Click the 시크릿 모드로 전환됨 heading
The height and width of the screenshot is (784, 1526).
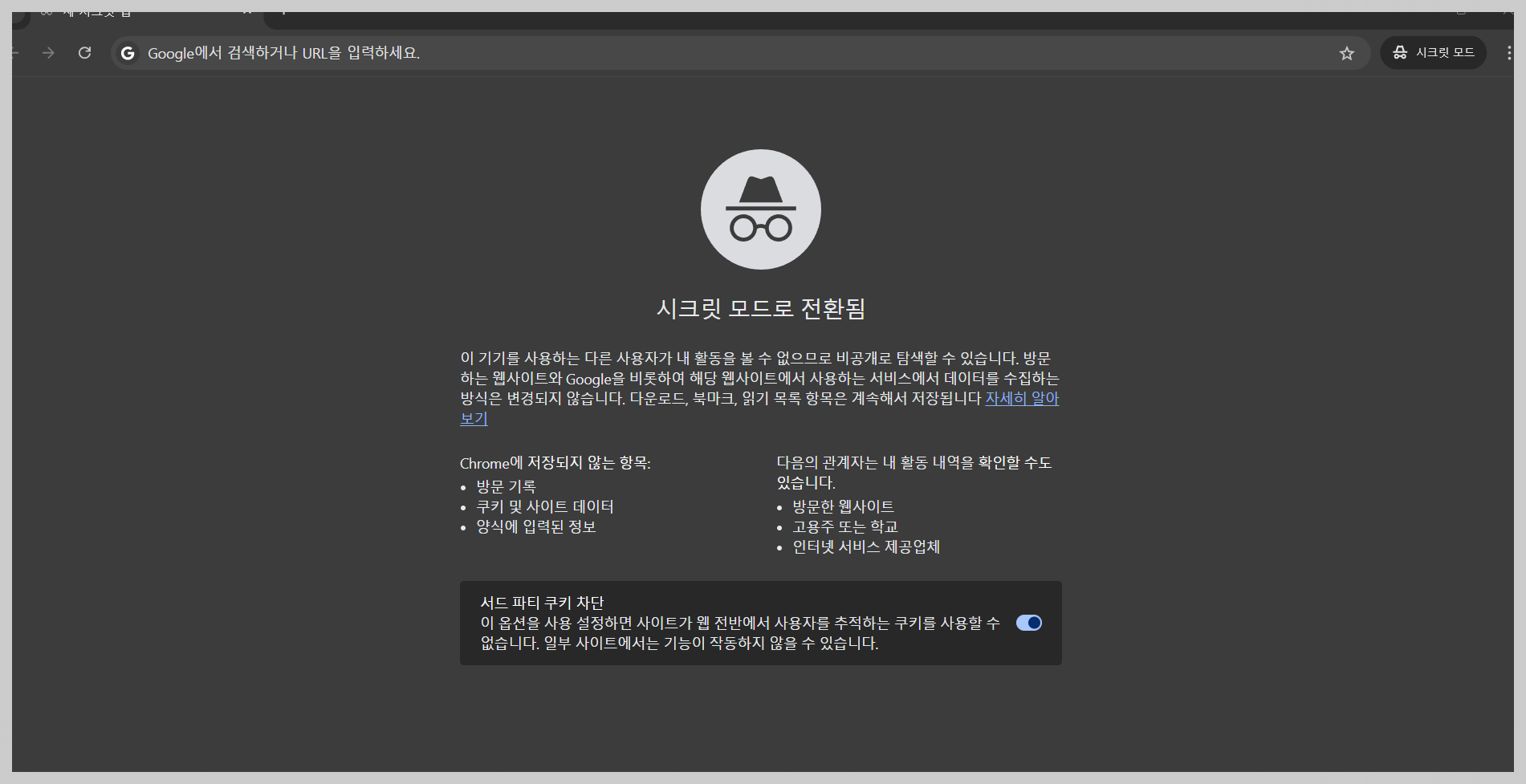point(761,308)
